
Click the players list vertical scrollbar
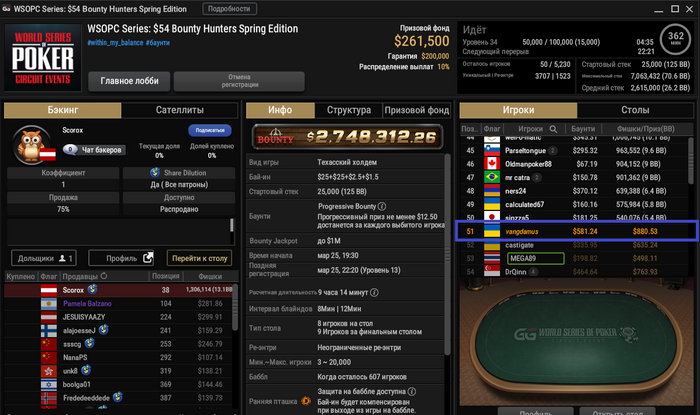(691, 161)
